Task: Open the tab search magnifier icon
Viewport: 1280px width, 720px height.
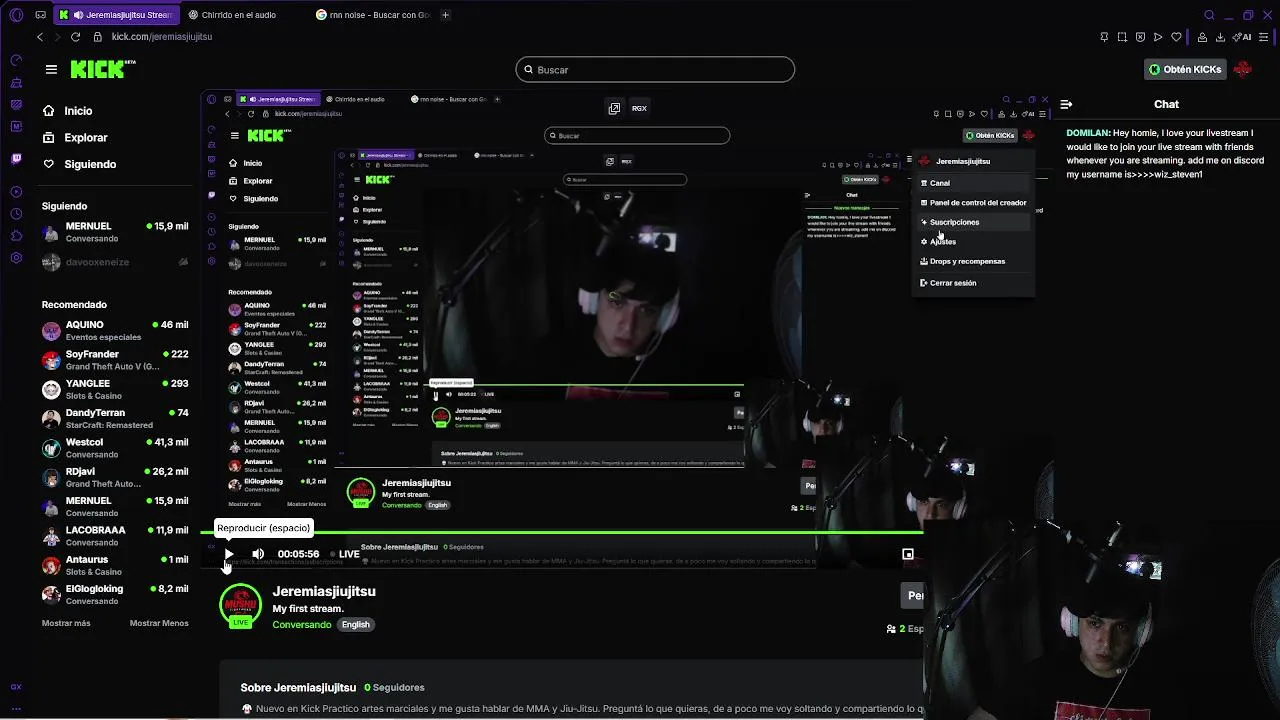Action: pyautogui.click(x=1209, y=15)
